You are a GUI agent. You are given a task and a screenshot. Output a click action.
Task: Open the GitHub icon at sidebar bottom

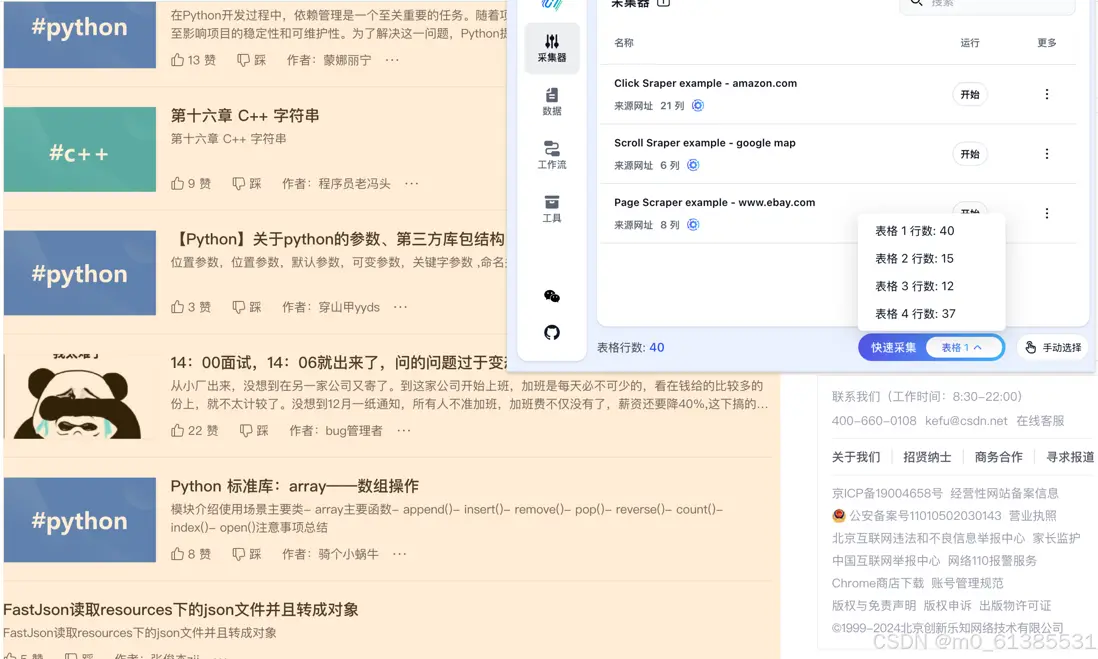(x=552, y=331)
